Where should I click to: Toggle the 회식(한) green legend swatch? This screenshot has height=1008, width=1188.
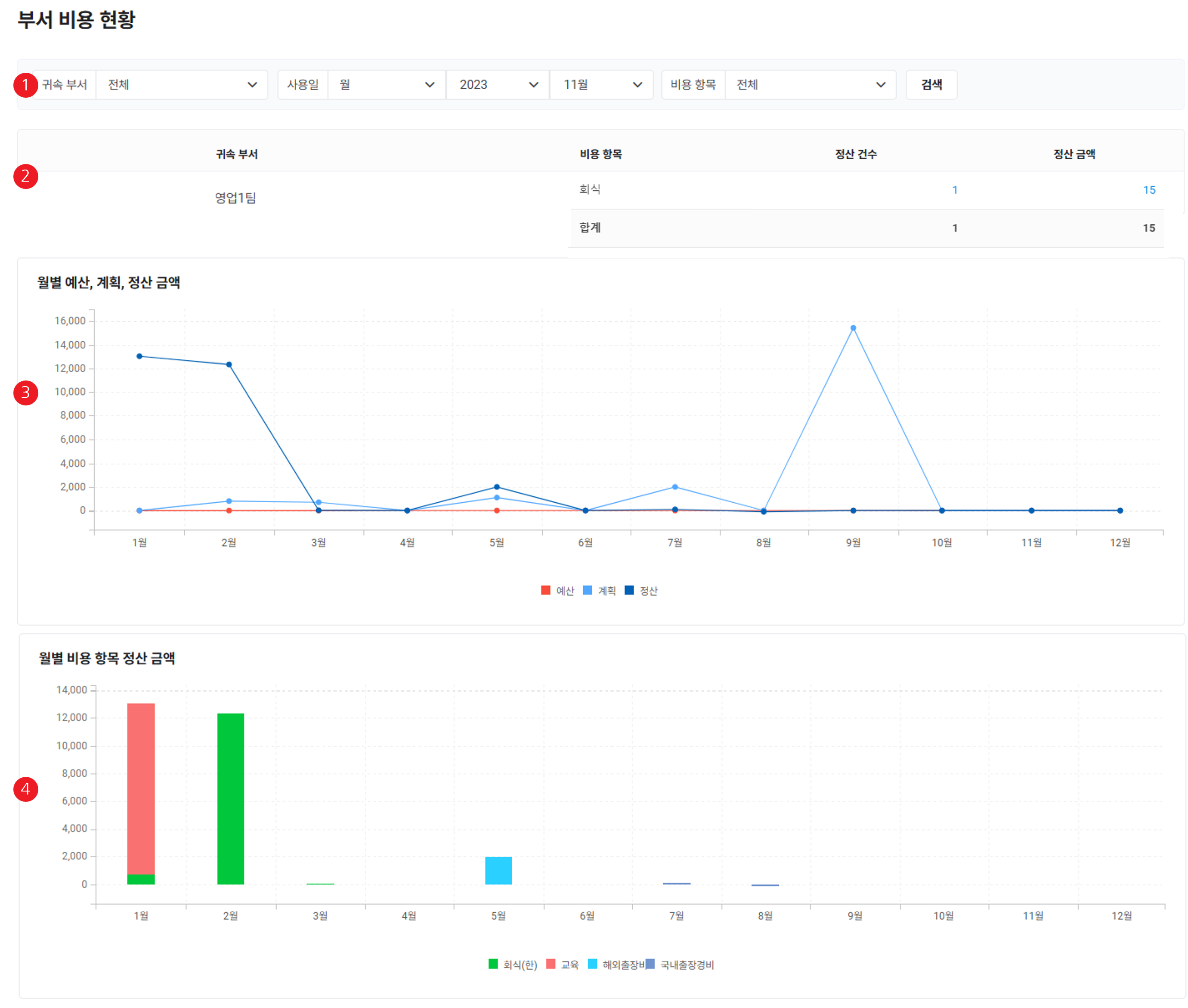coord(493,964)
